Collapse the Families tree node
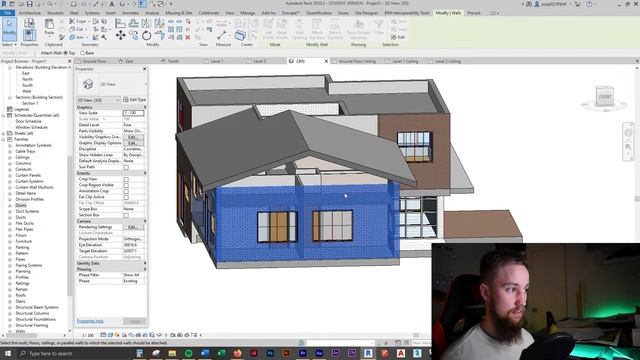The height and width of the screenshot is (360, 640). click(x=4, y=139)
